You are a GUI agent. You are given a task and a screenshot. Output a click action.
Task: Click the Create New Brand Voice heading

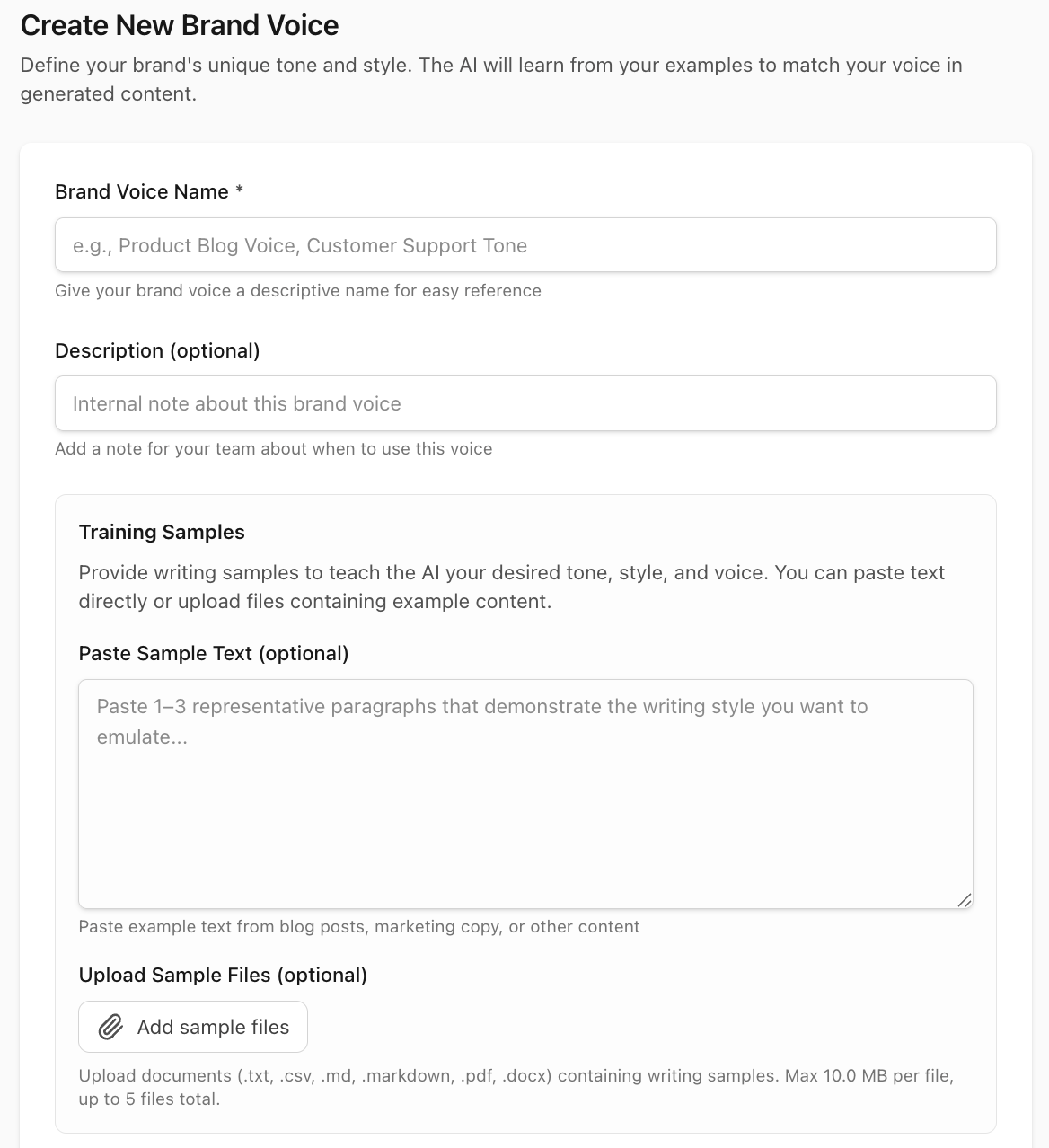coord(180,25)
